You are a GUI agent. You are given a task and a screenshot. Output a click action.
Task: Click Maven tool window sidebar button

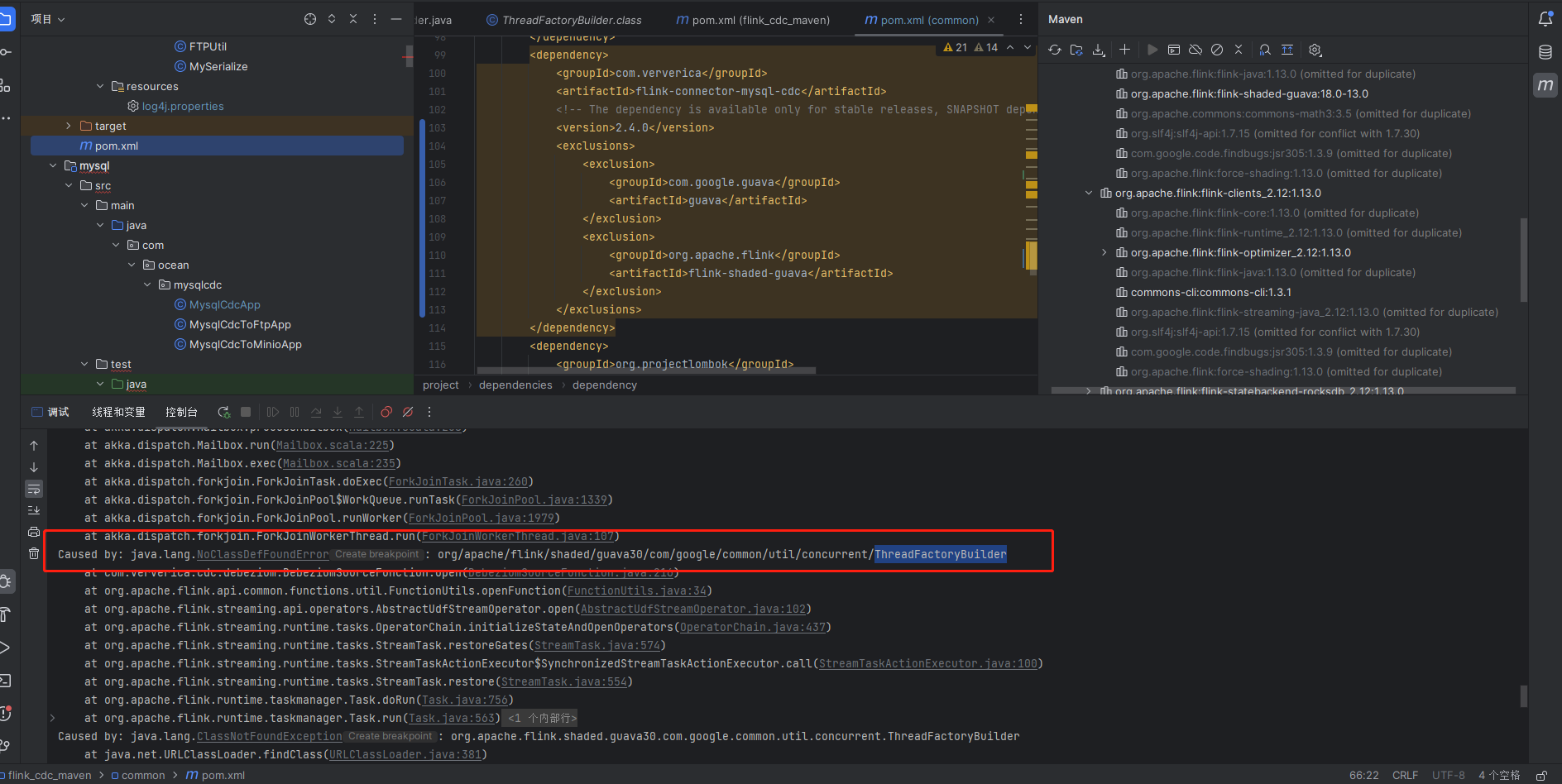[x=1545, y=84]
